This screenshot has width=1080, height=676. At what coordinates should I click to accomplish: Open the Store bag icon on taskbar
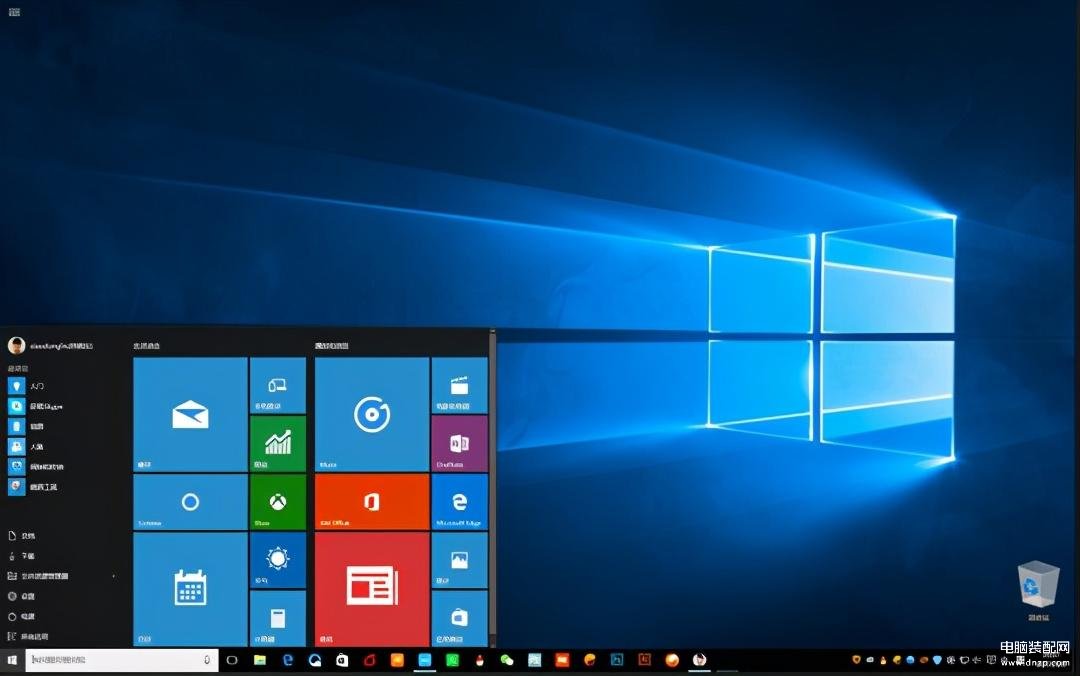pos(342,660)
